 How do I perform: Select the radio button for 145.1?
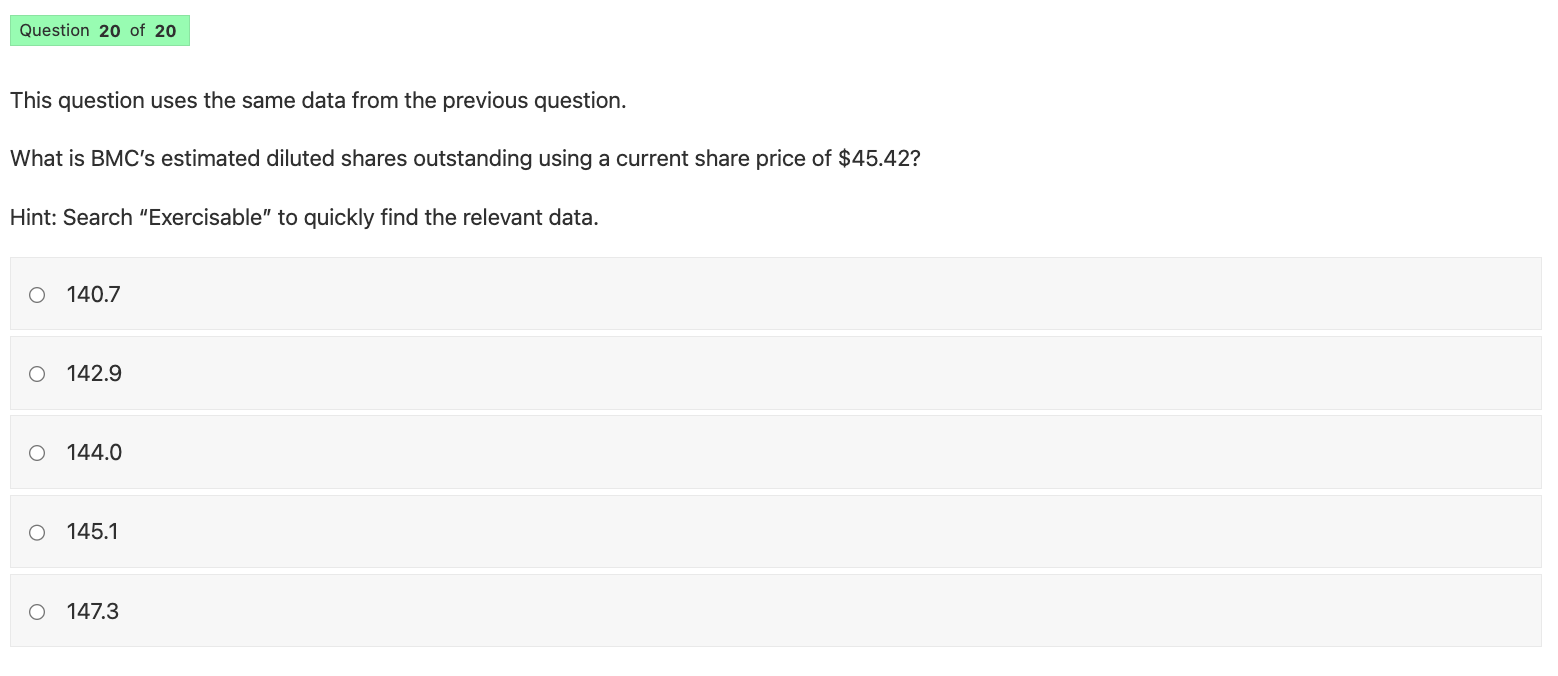point(37,532)
